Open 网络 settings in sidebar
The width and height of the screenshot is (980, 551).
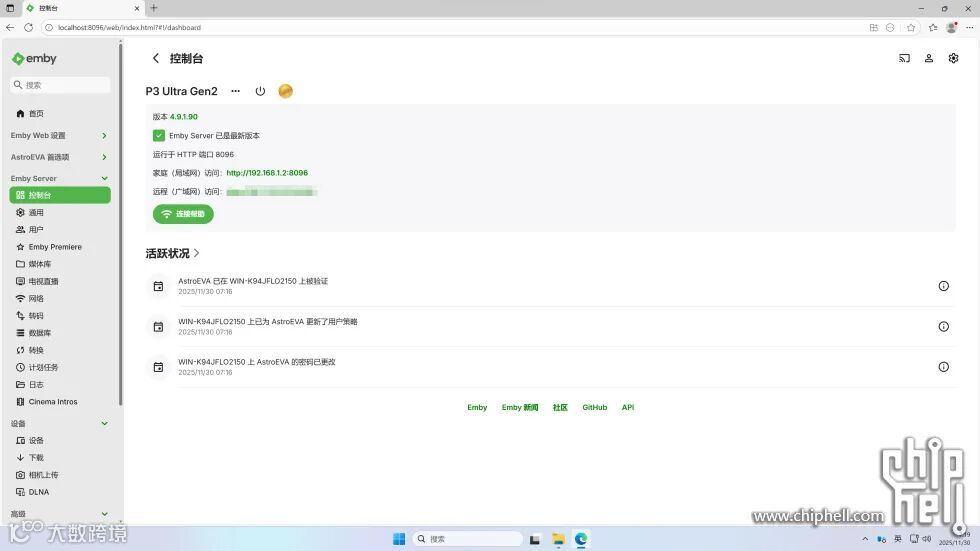60,299
